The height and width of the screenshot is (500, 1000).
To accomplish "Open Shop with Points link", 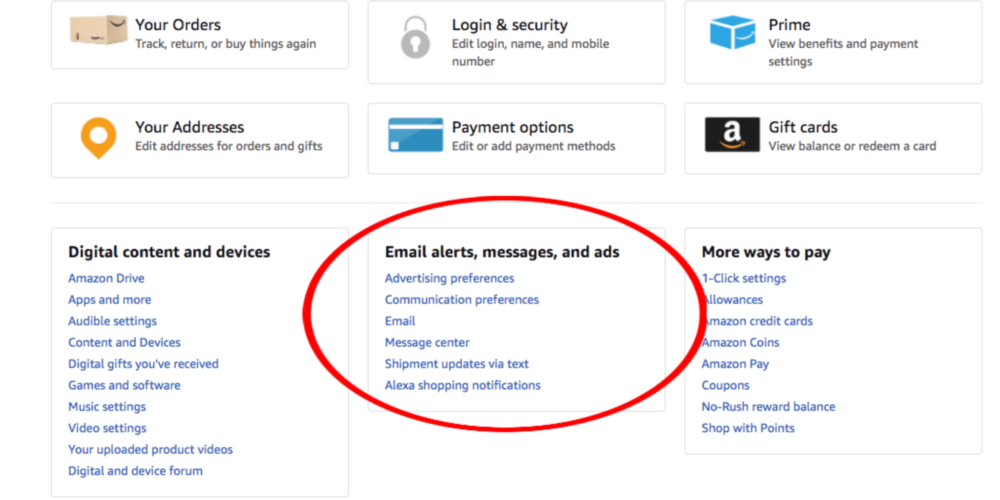I will pos(748,428).
